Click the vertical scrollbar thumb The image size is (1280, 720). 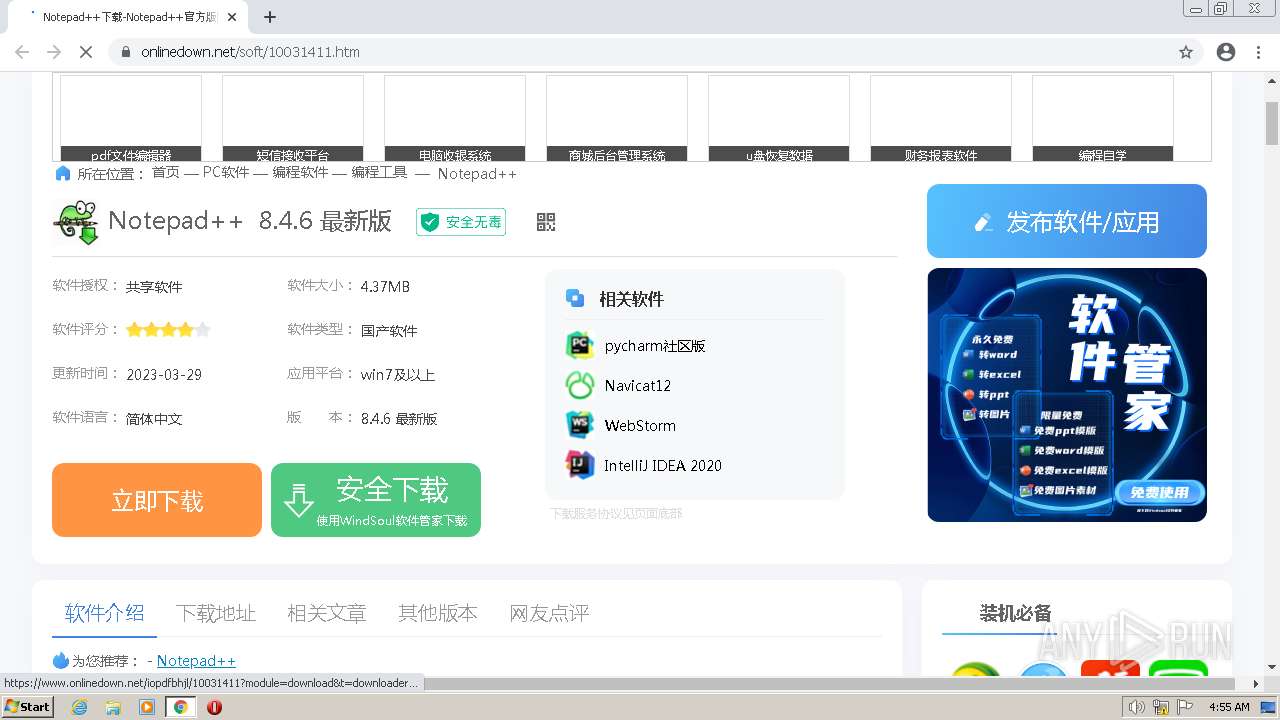click(1271, 123)
